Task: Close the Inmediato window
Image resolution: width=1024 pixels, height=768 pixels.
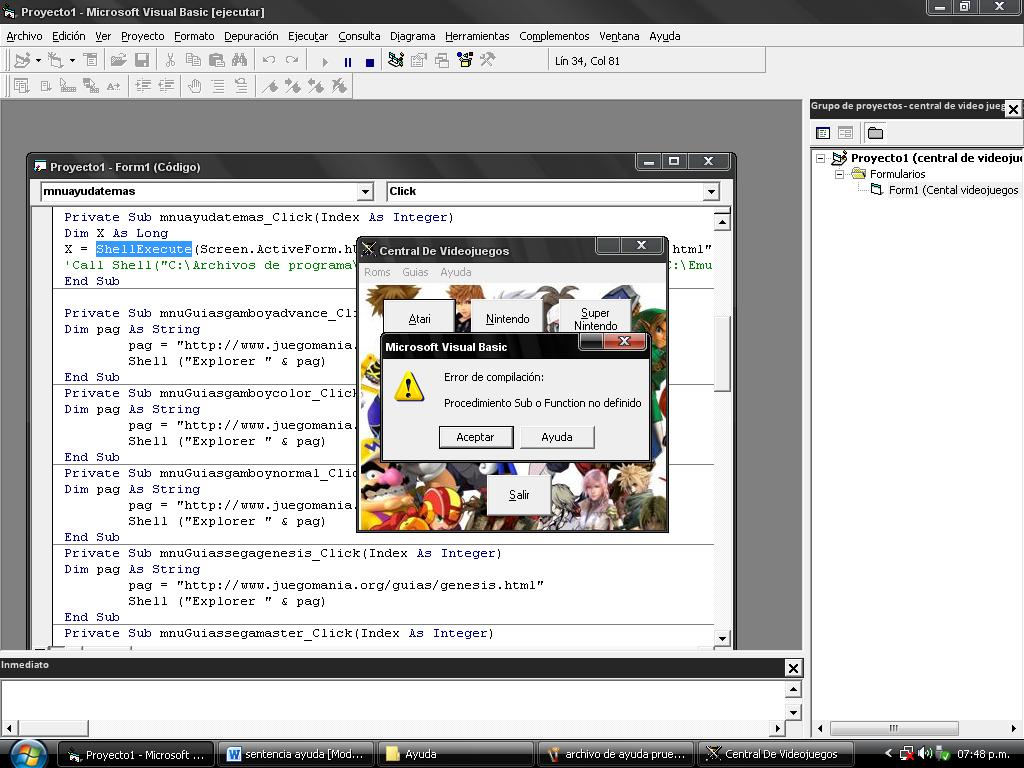Action: (x=793, y=668)
